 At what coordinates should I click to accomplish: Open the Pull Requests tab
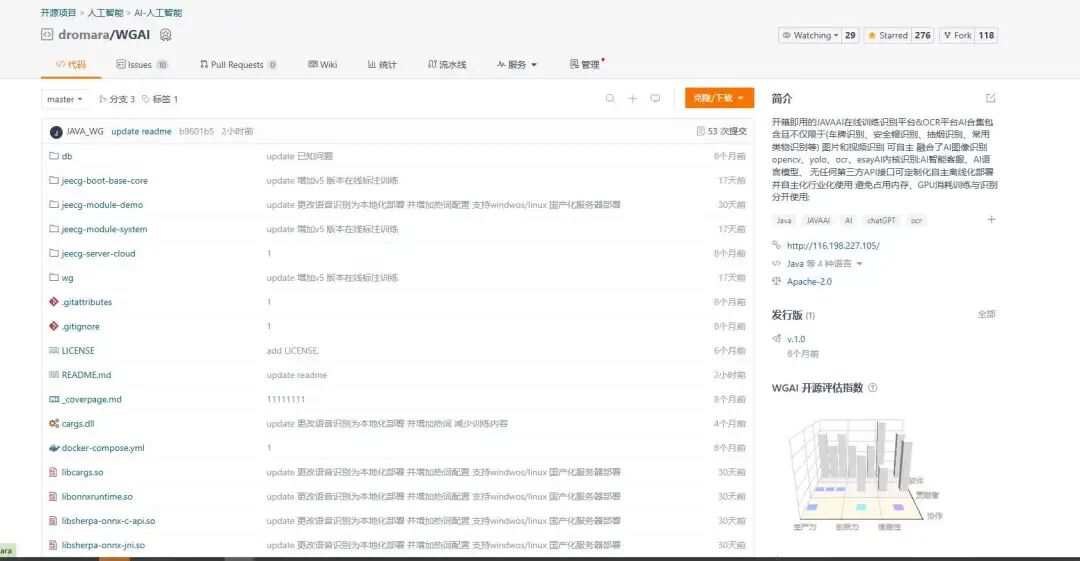pos(237,65)
